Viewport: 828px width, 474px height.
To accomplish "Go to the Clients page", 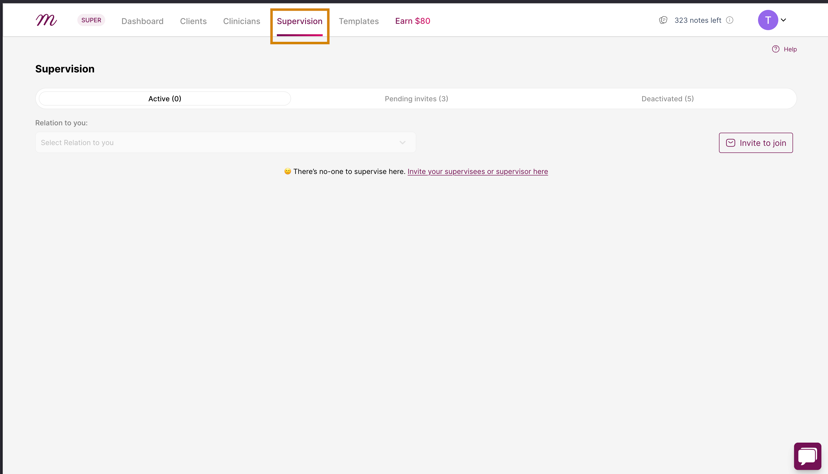I will [x=193, y=21].
